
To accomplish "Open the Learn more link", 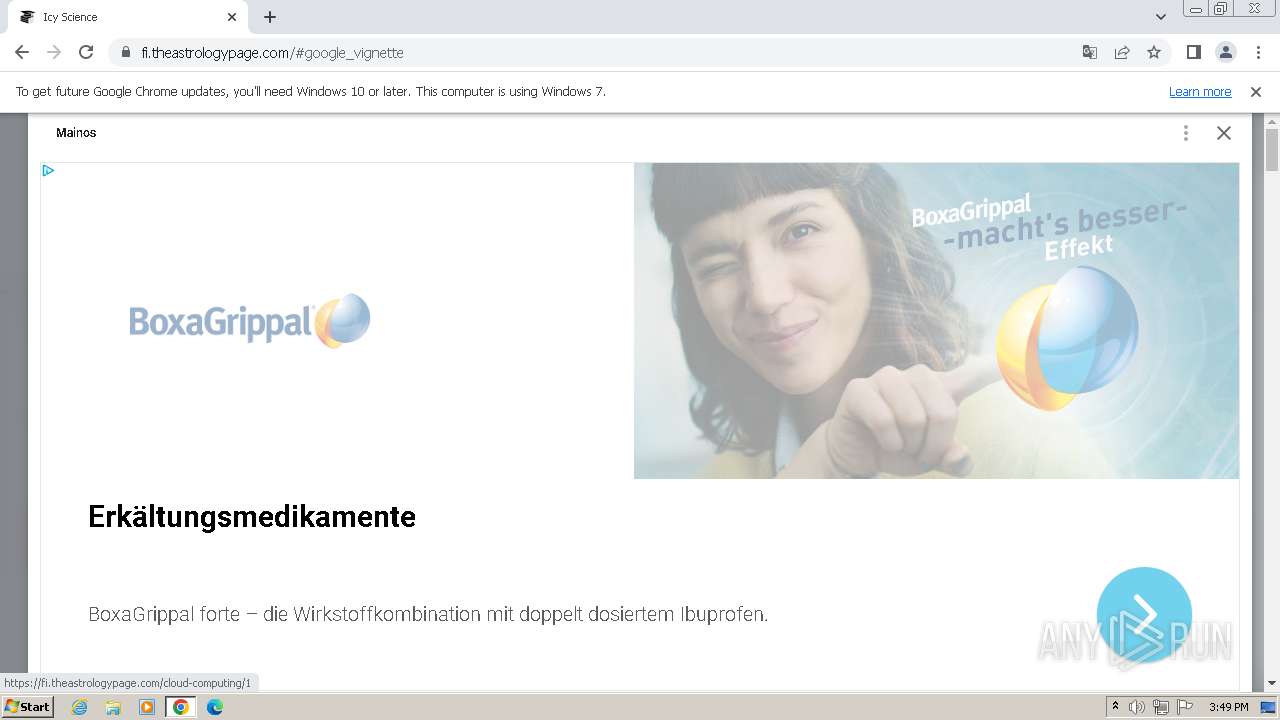I will 1200,92.
